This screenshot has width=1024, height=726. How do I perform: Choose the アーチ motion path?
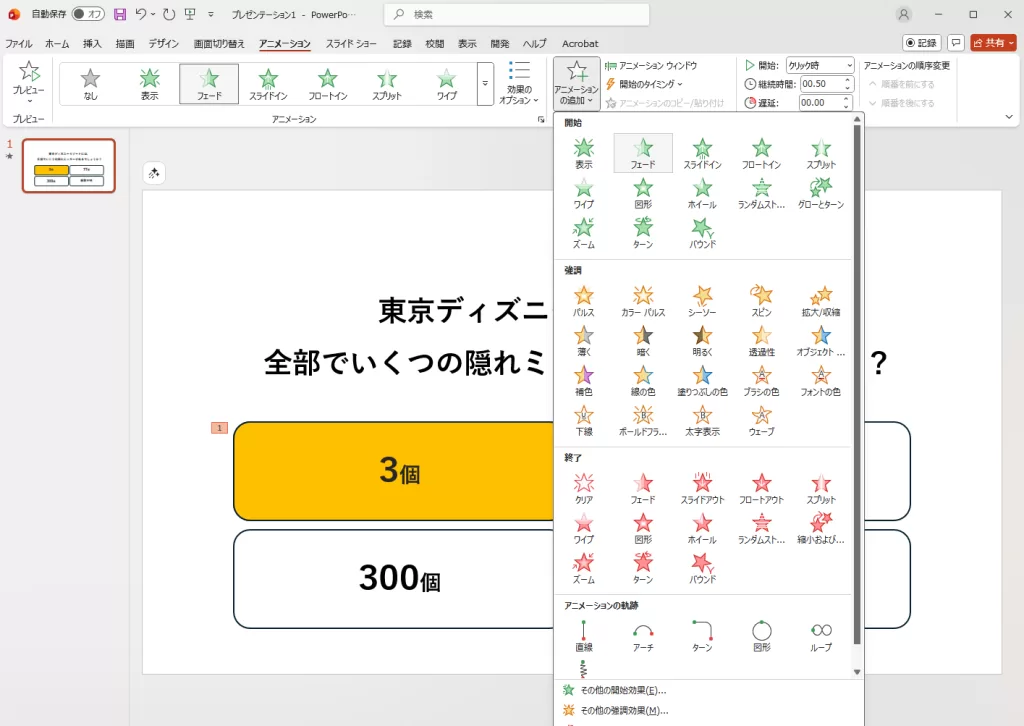[x=643, y=635]
